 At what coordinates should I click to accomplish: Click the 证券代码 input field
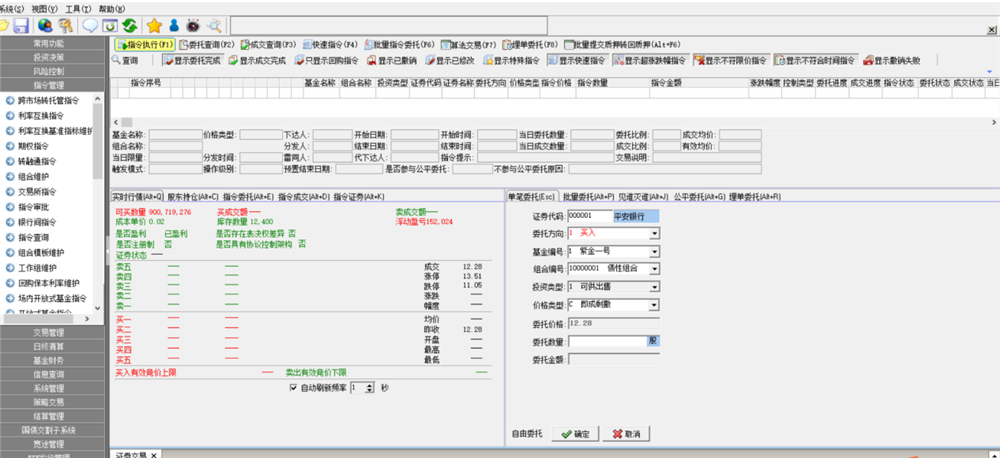click(x=589, y=216)
